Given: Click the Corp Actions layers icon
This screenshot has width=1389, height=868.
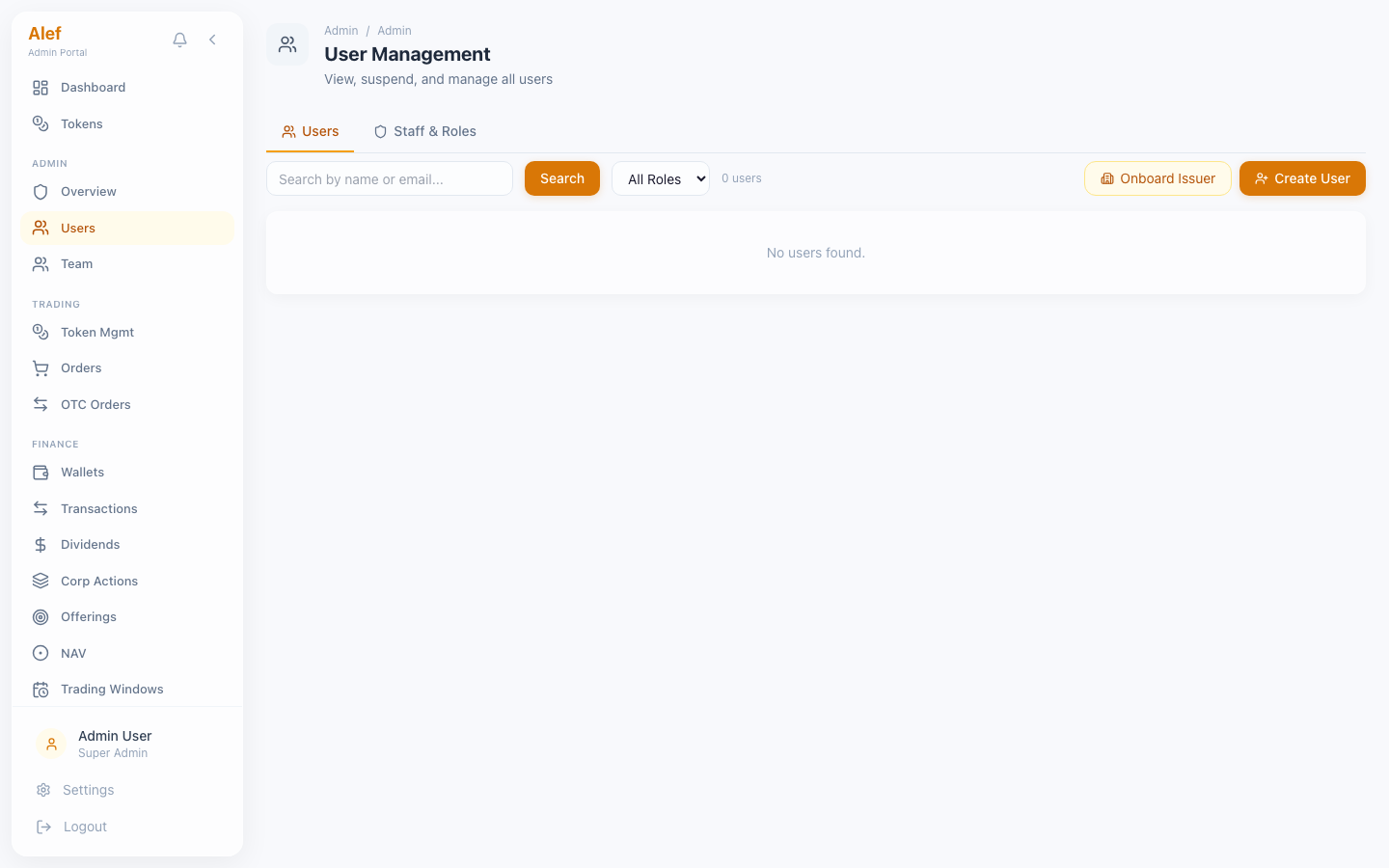Looking at the screenshot, I should (x=40, y=581).
